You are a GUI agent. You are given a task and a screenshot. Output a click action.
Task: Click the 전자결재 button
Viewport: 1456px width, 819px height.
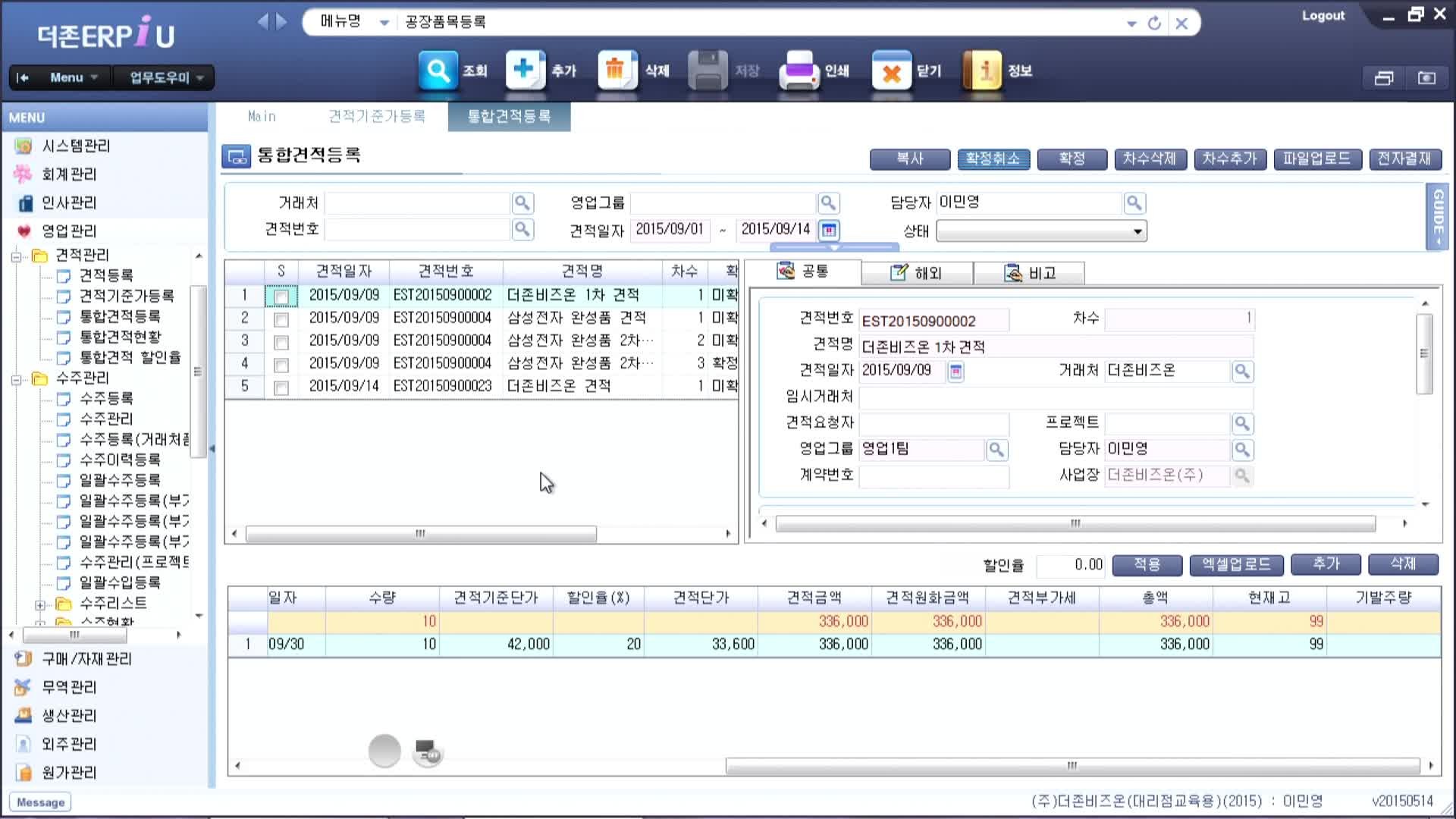[1404, 158]
